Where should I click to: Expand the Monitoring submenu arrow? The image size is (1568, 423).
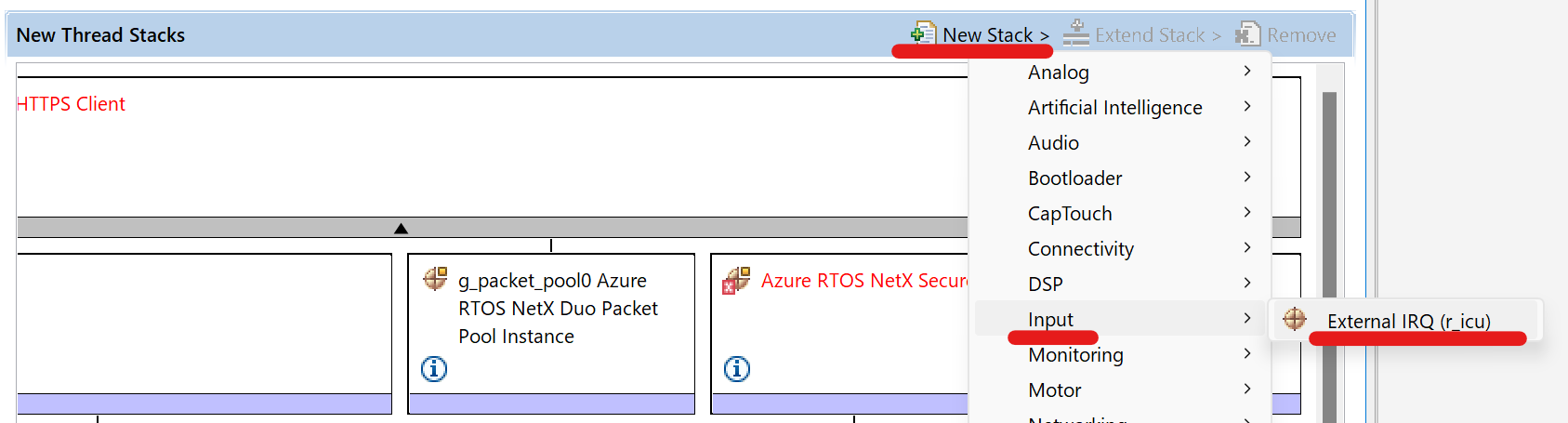[1247, 353]
